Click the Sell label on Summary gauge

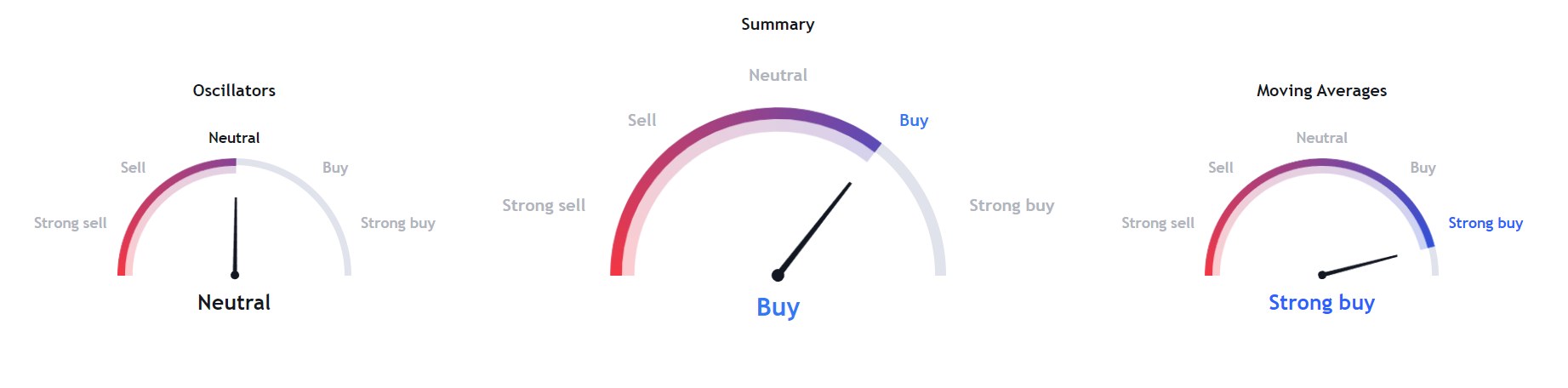click(641, 120)
